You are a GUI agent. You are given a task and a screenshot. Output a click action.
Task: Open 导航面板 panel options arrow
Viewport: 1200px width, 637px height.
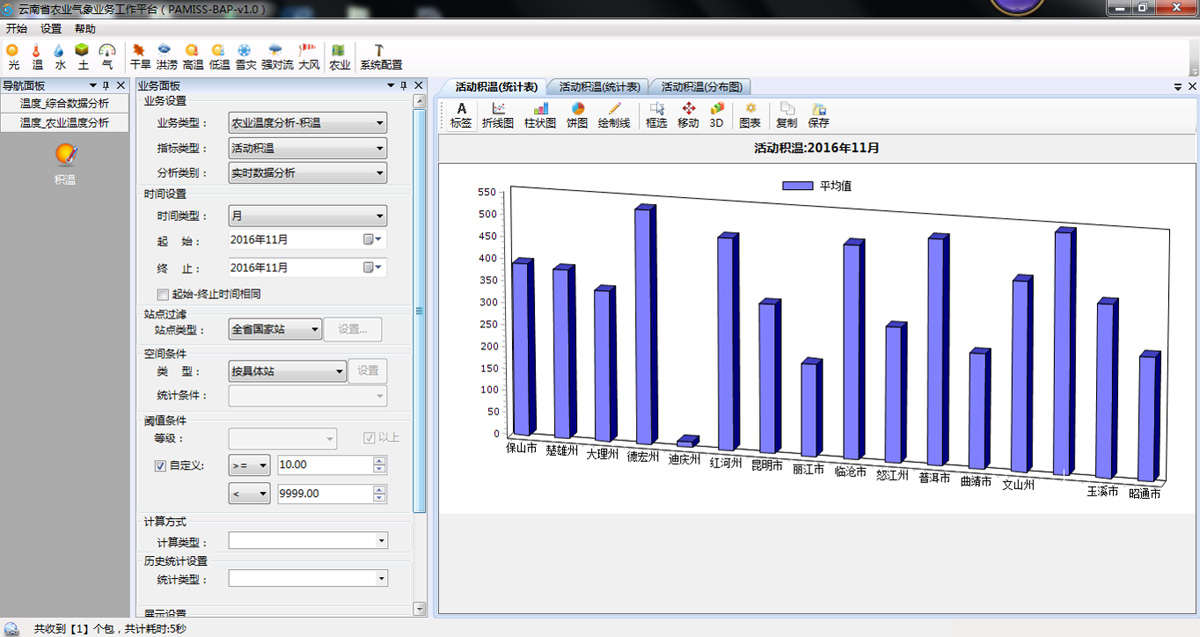pos(92,86)
